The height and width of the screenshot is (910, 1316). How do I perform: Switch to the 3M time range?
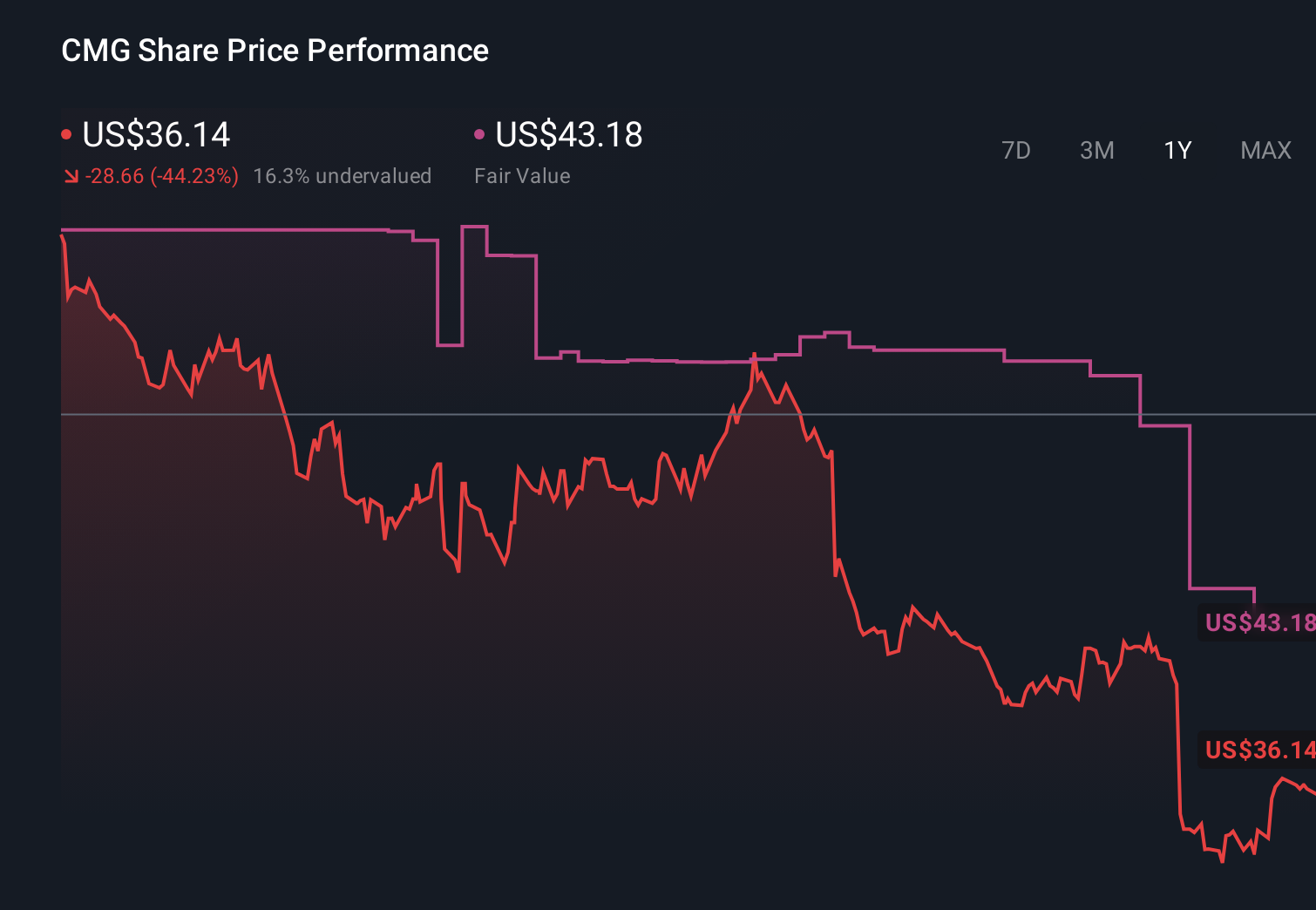pyautogui.click(x=1096, y=150)
